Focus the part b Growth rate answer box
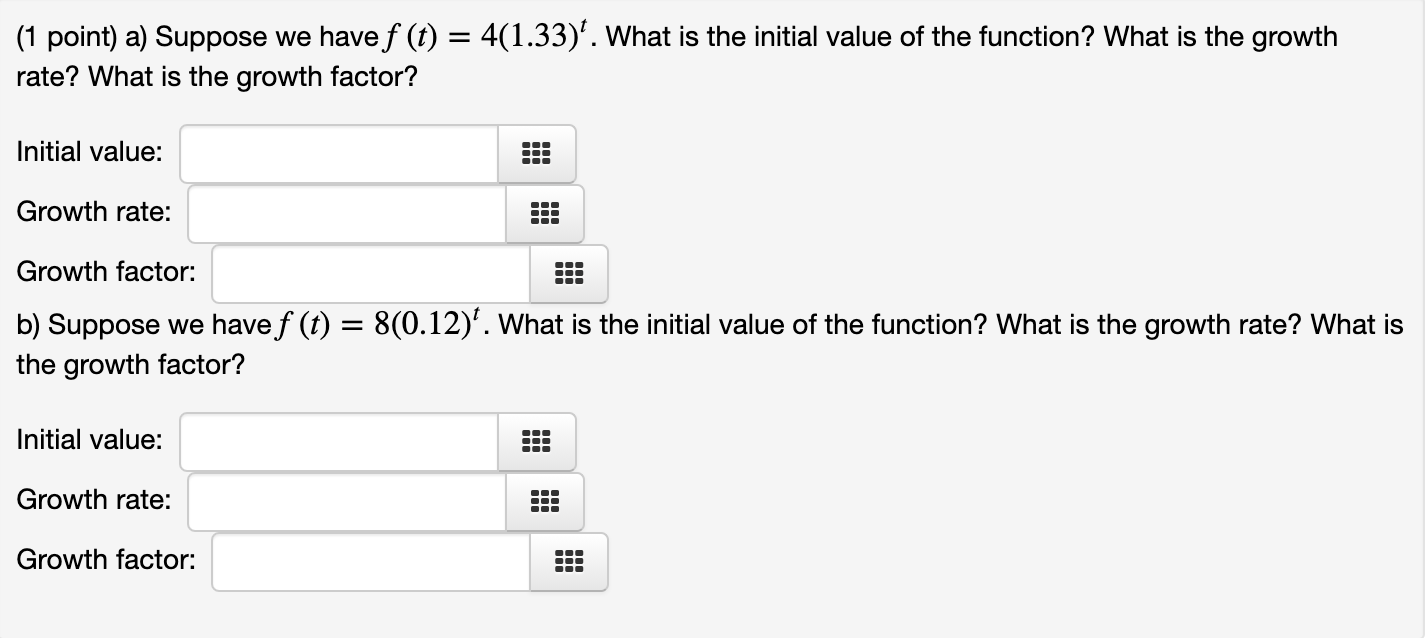 pyautogui.click(x=347, y=502)
